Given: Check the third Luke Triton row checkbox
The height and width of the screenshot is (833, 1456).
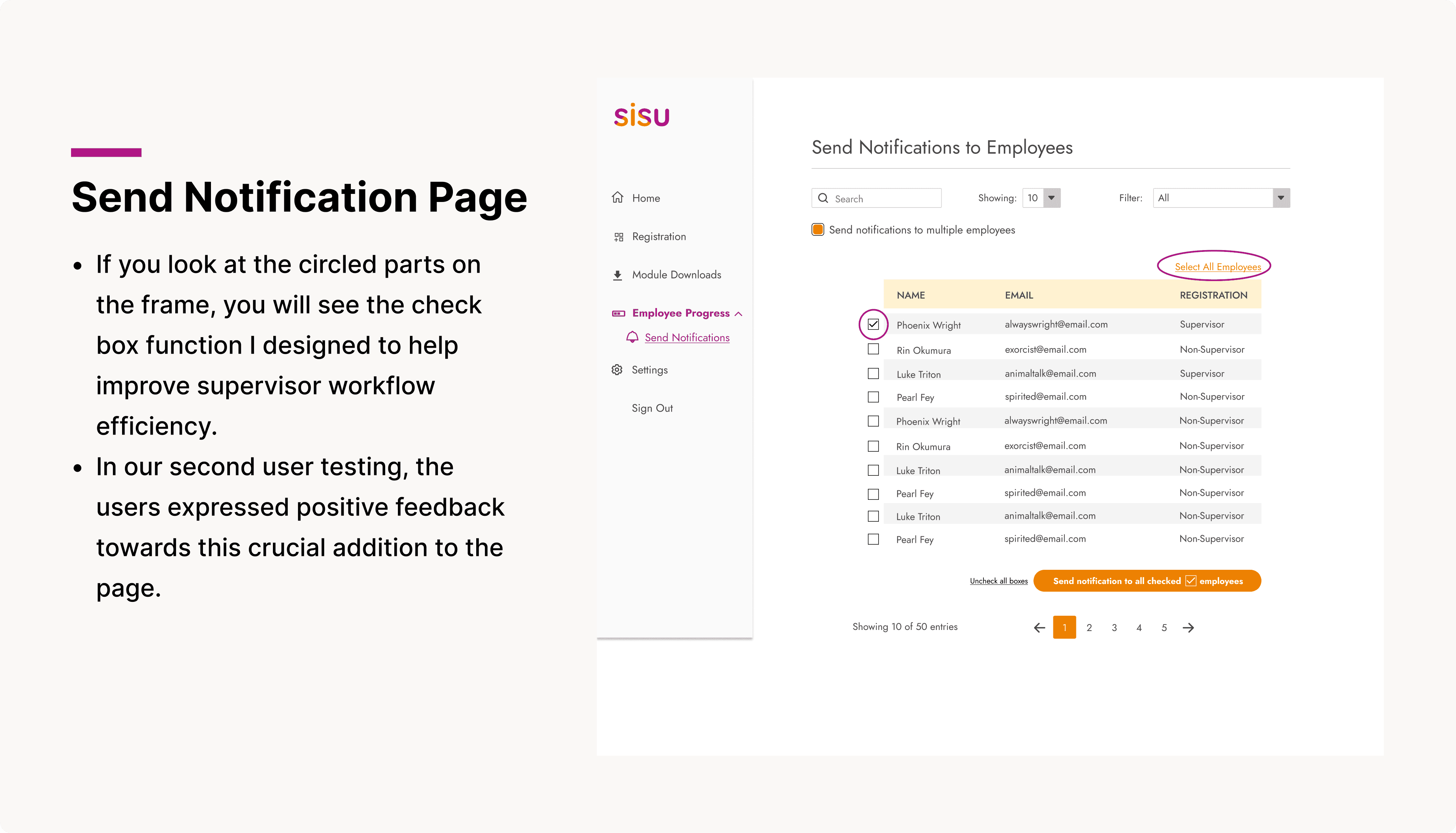Looking at the screenshot, I should coord(873,516).
